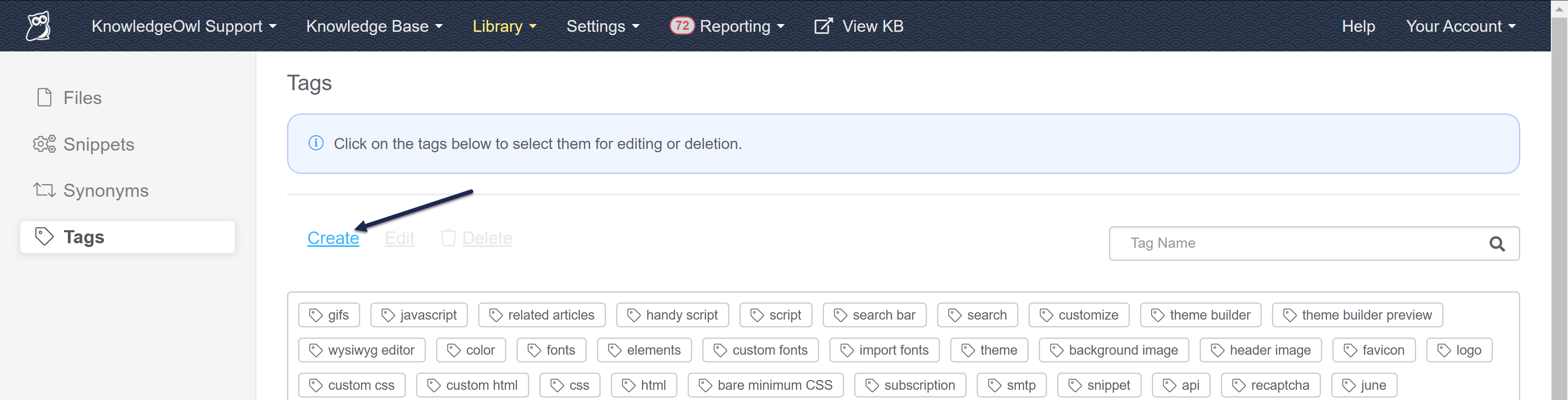The width and height of the screenshot is (1568, 400).
Task: Click the magnifier search icon in Tag Name field
Action: pyautogui.click(x=1497, y=244)
